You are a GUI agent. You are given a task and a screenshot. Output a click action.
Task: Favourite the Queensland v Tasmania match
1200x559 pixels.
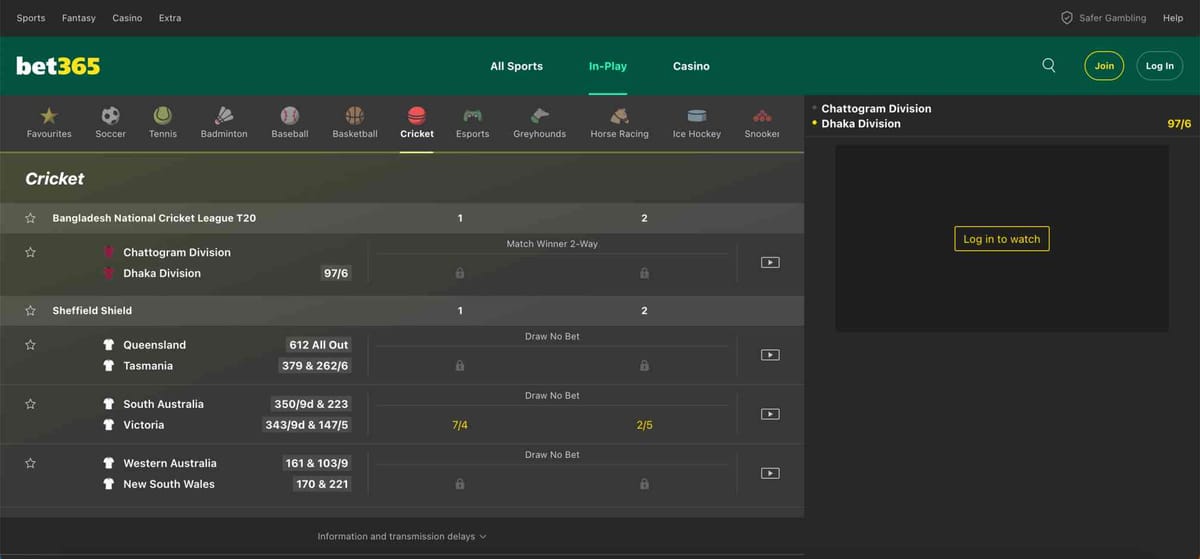tap(31, 344)
